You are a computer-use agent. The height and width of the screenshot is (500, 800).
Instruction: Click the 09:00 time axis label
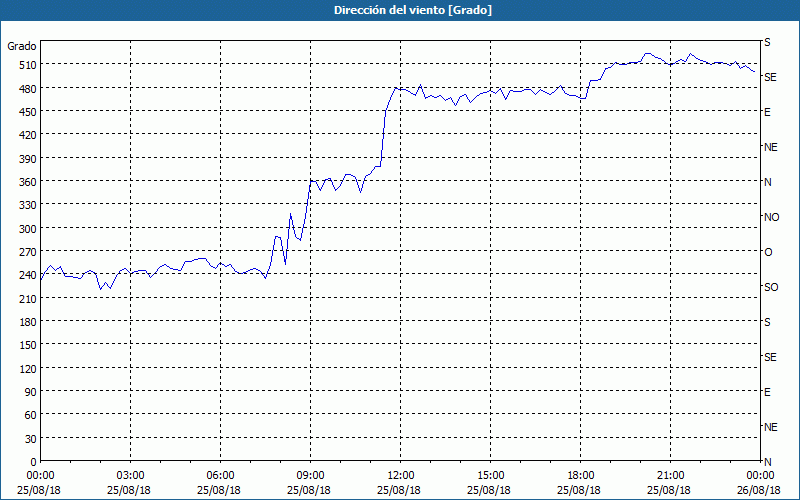coord(310,476)
